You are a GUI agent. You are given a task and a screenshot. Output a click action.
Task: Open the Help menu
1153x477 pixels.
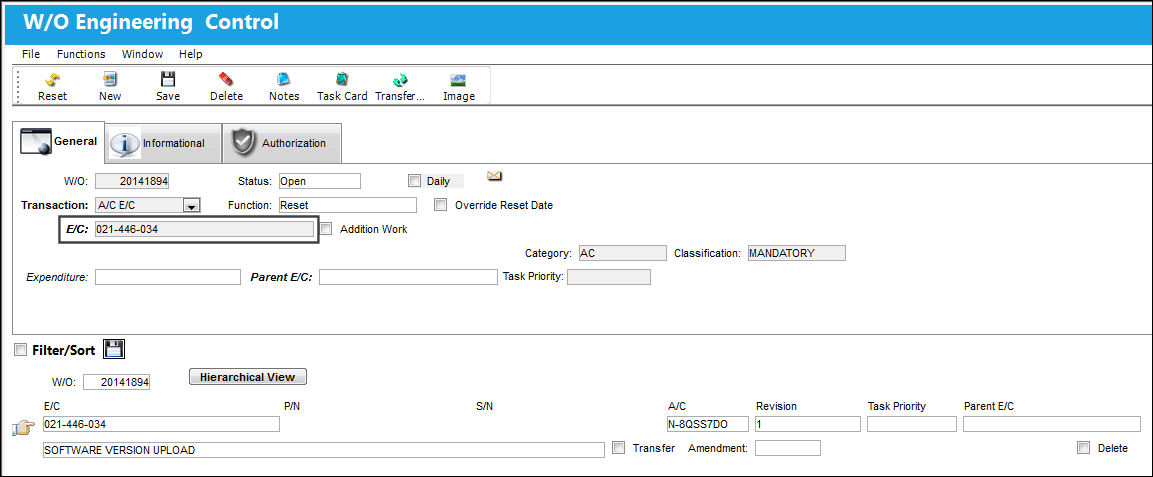(x=190, y=54)
